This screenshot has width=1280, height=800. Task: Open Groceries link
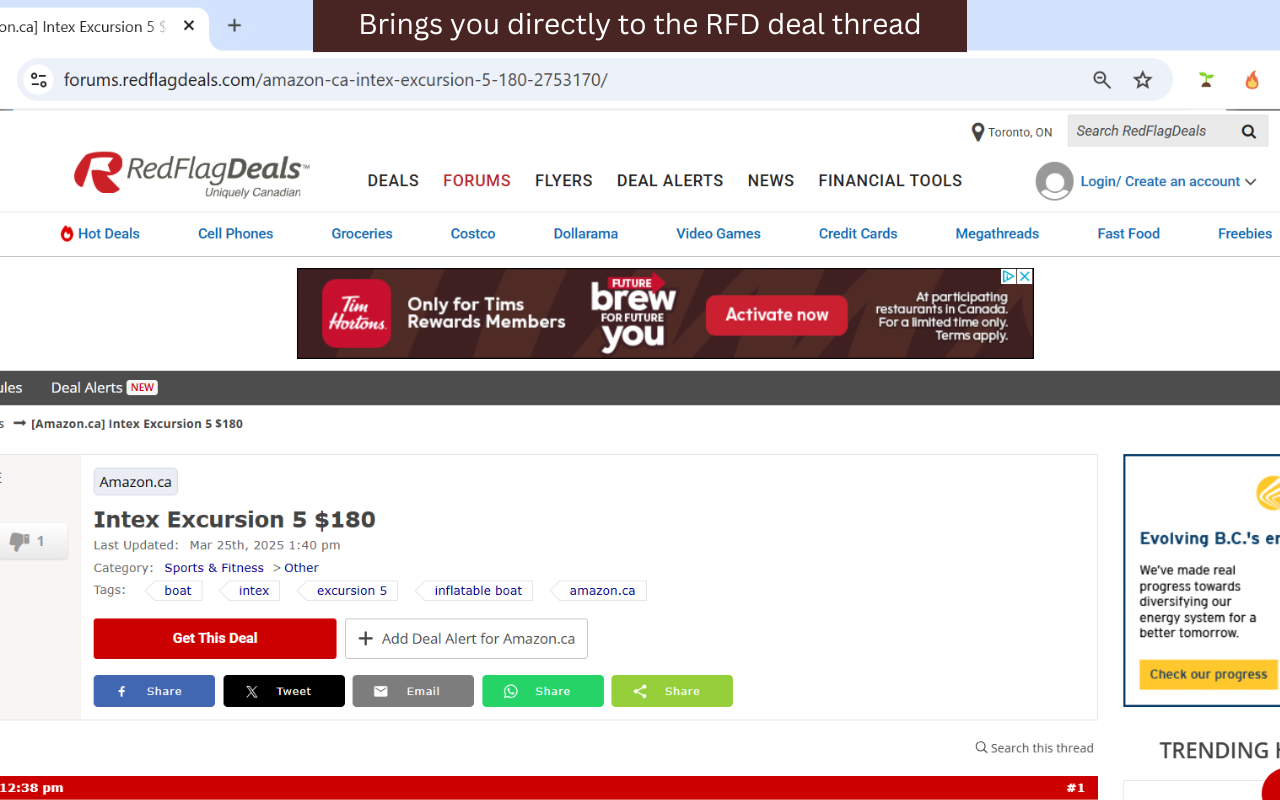coord(362,234)
